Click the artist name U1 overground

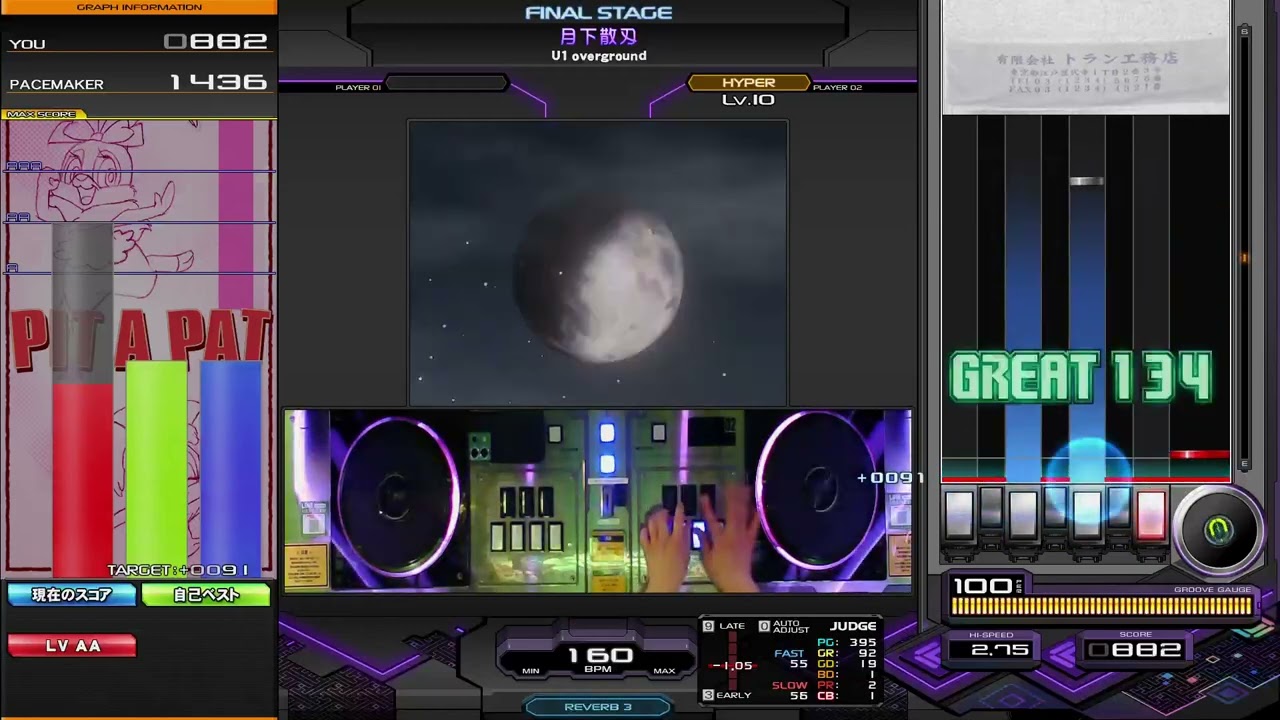coord(598,56)
